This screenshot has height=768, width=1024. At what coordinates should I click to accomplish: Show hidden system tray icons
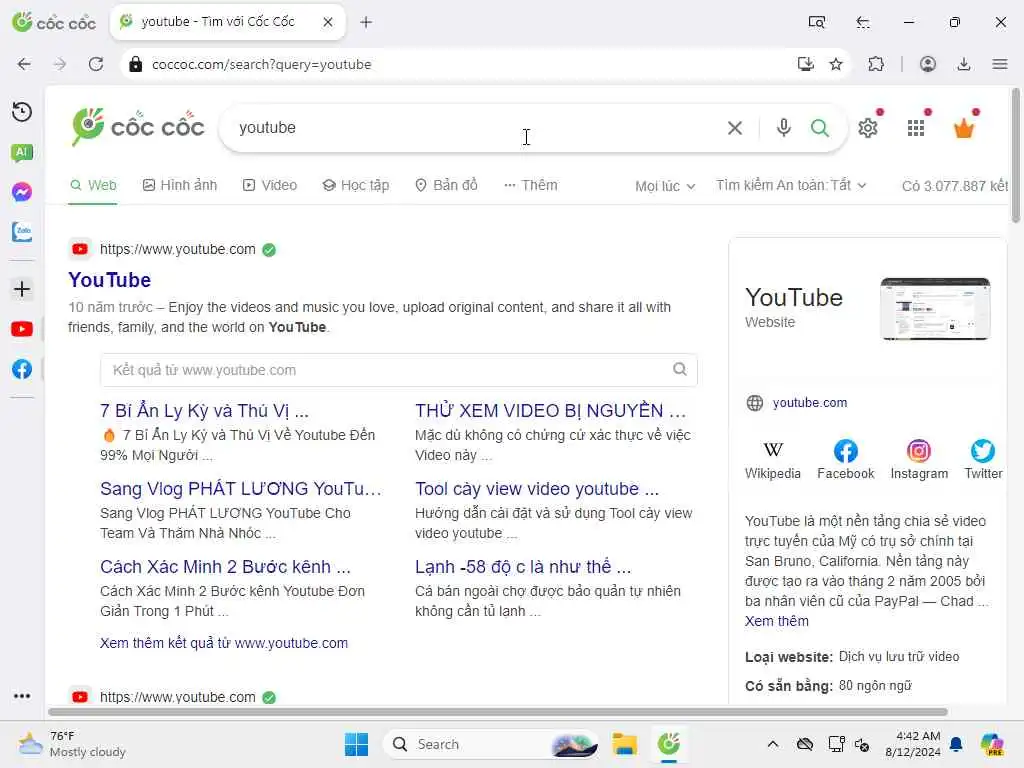point(773,744)
